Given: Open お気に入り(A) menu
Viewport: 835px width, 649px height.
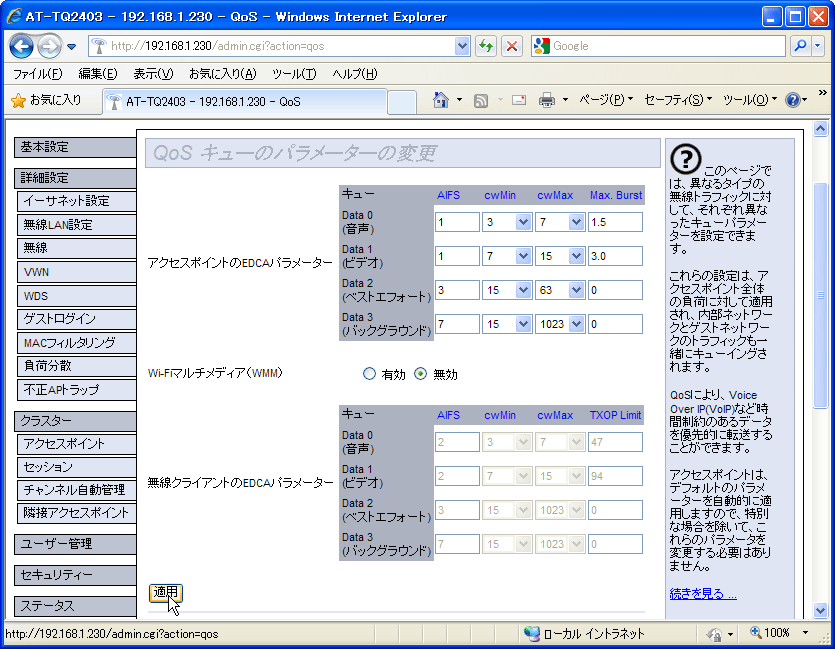Looking at the screenshot, I should [223, 74].
